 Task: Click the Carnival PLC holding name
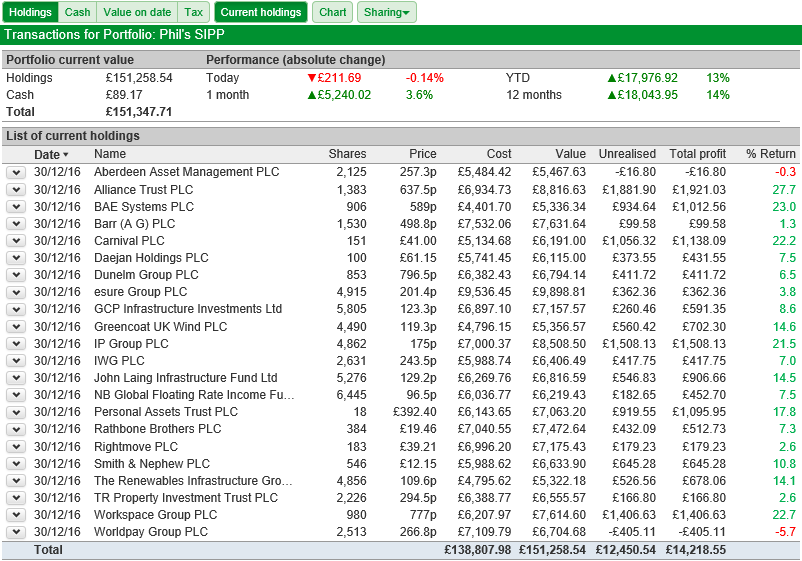tap(129, 241)
